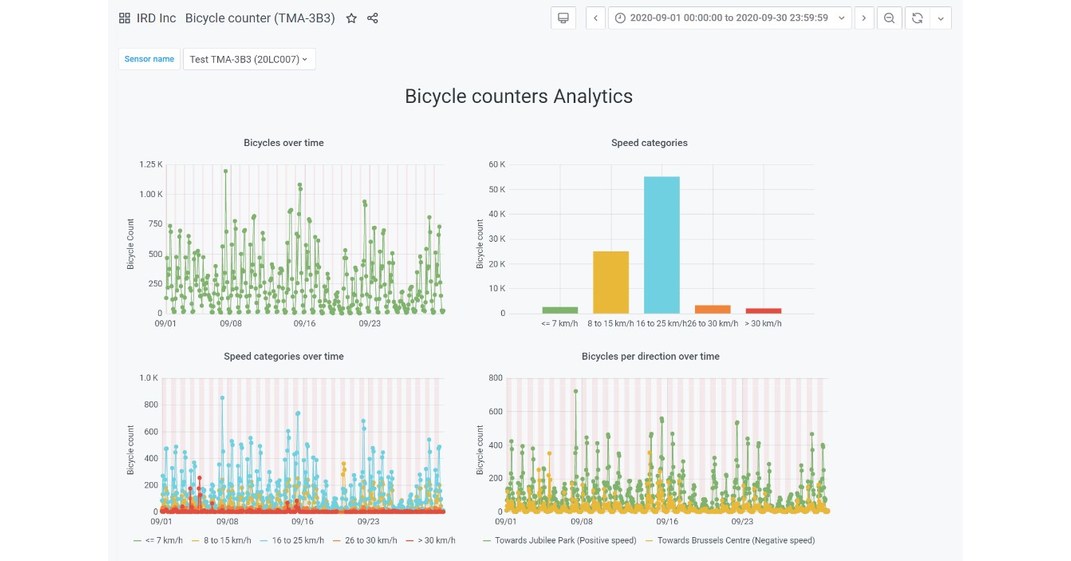
Task: Click the Sensor name label
Action: pos(149,59)
